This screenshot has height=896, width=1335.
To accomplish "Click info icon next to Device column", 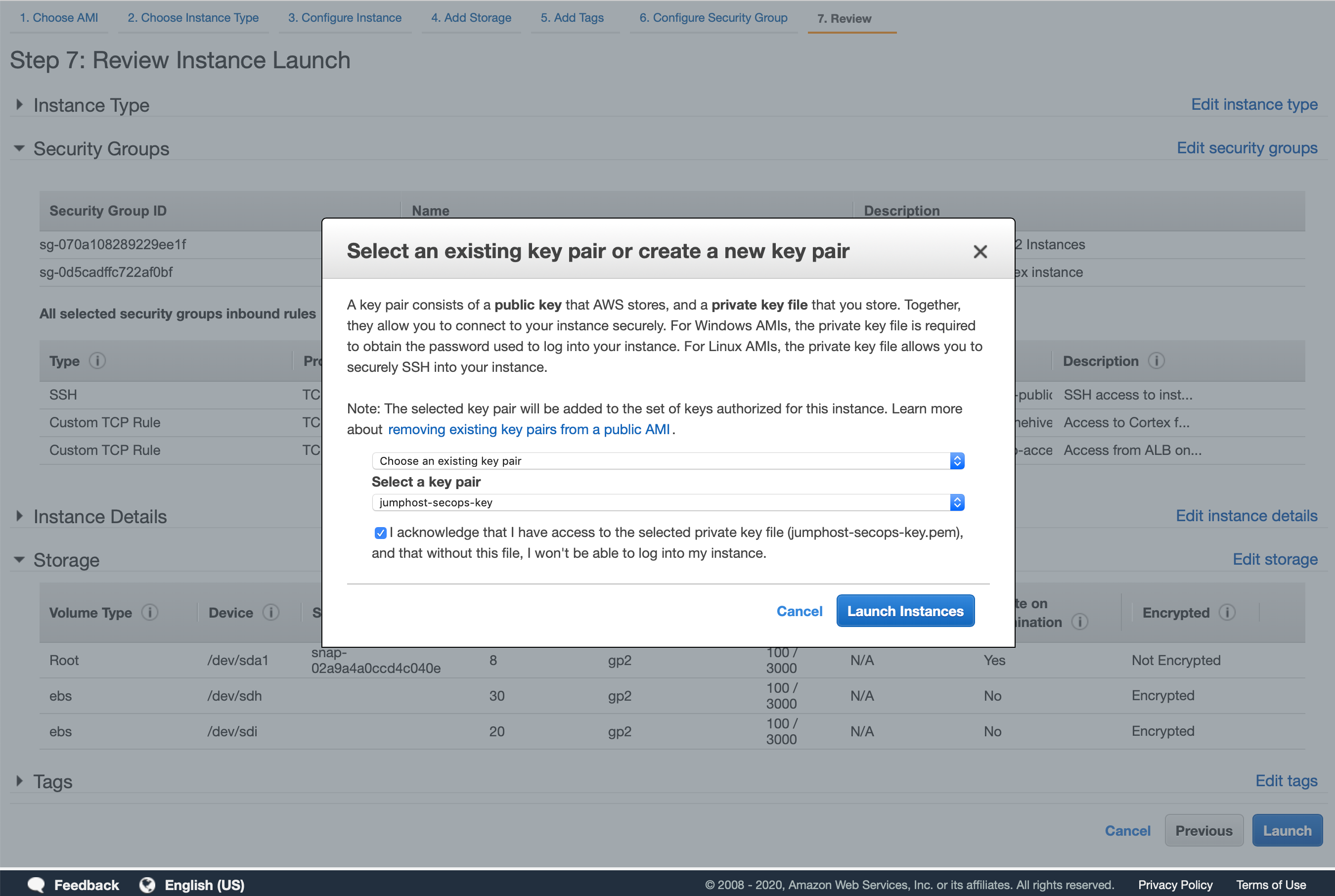I will coord(271,612).
